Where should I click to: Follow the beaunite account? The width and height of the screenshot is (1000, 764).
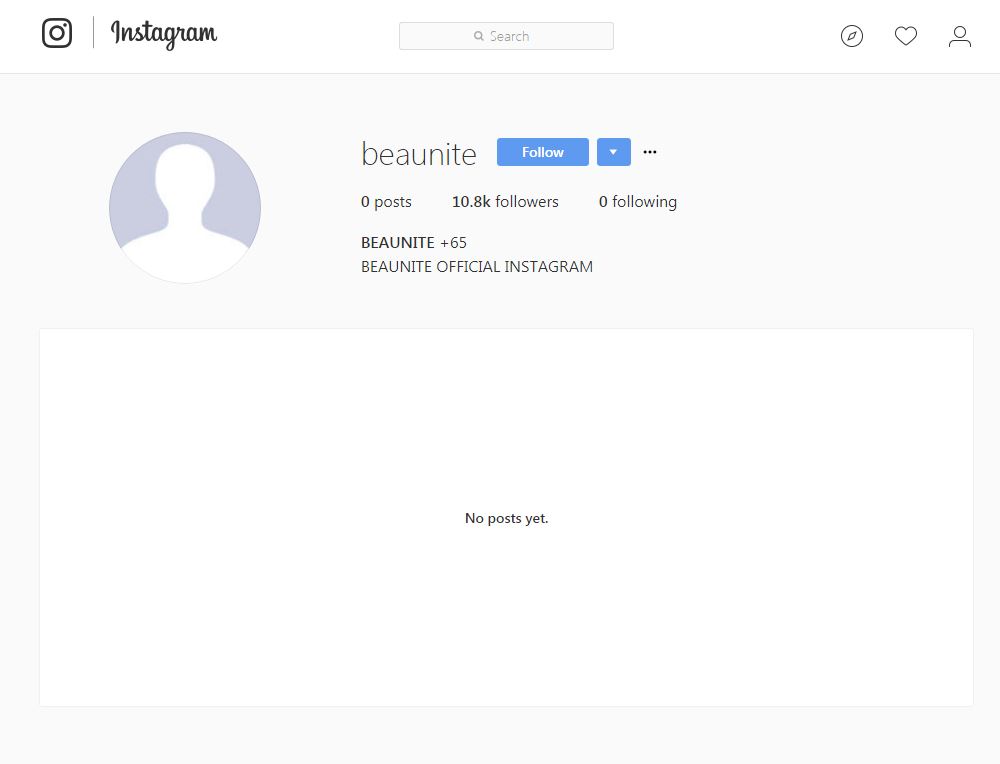542,152
